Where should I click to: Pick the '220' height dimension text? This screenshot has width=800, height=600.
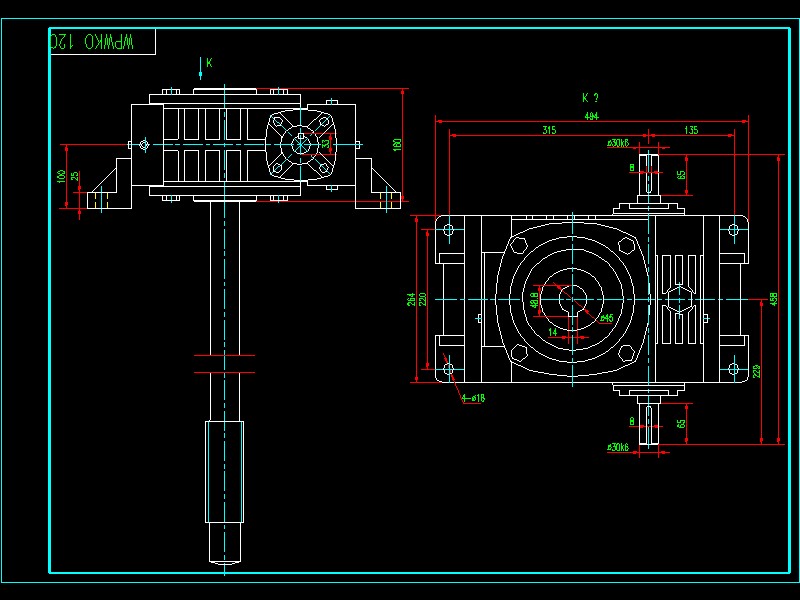422,299
